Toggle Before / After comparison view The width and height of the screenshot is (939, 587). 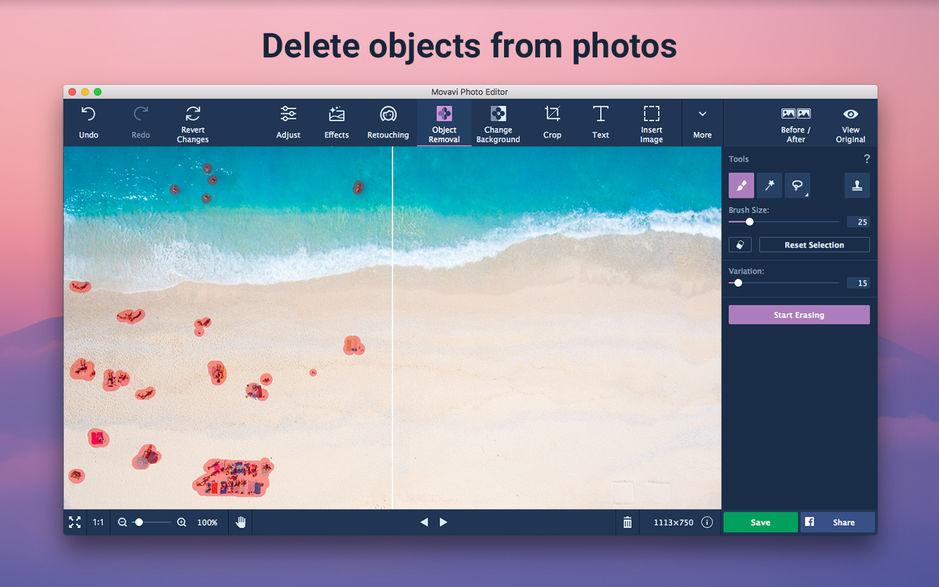795,121
